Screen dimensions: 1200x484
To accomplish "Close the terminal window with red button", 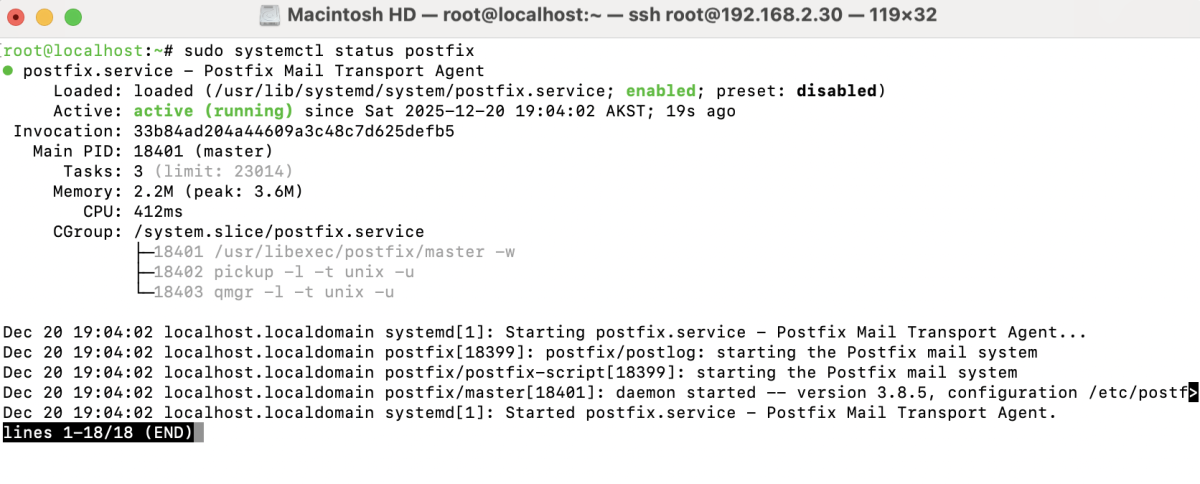I will (x=18, y=17).
